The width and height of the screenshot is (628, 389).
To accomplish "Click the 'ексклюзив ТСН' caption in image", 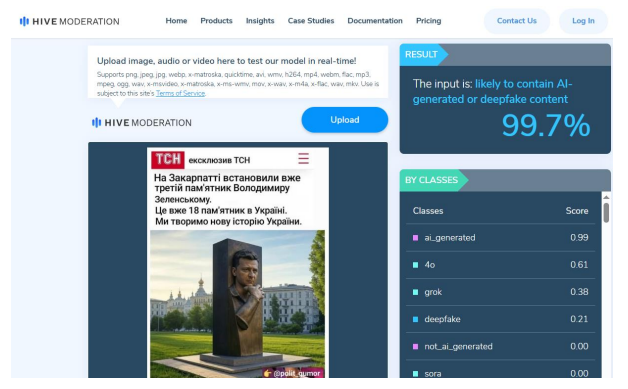I will (219, 160).
